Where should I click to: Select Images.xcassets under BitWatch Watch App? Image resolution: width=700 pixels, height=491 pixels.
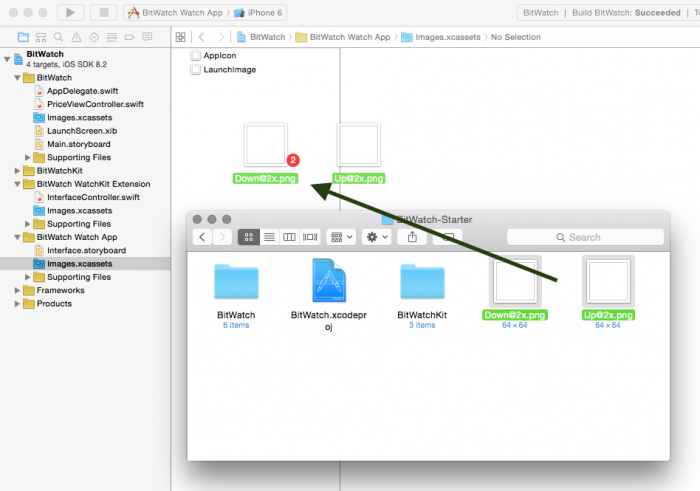click(85, 264)
